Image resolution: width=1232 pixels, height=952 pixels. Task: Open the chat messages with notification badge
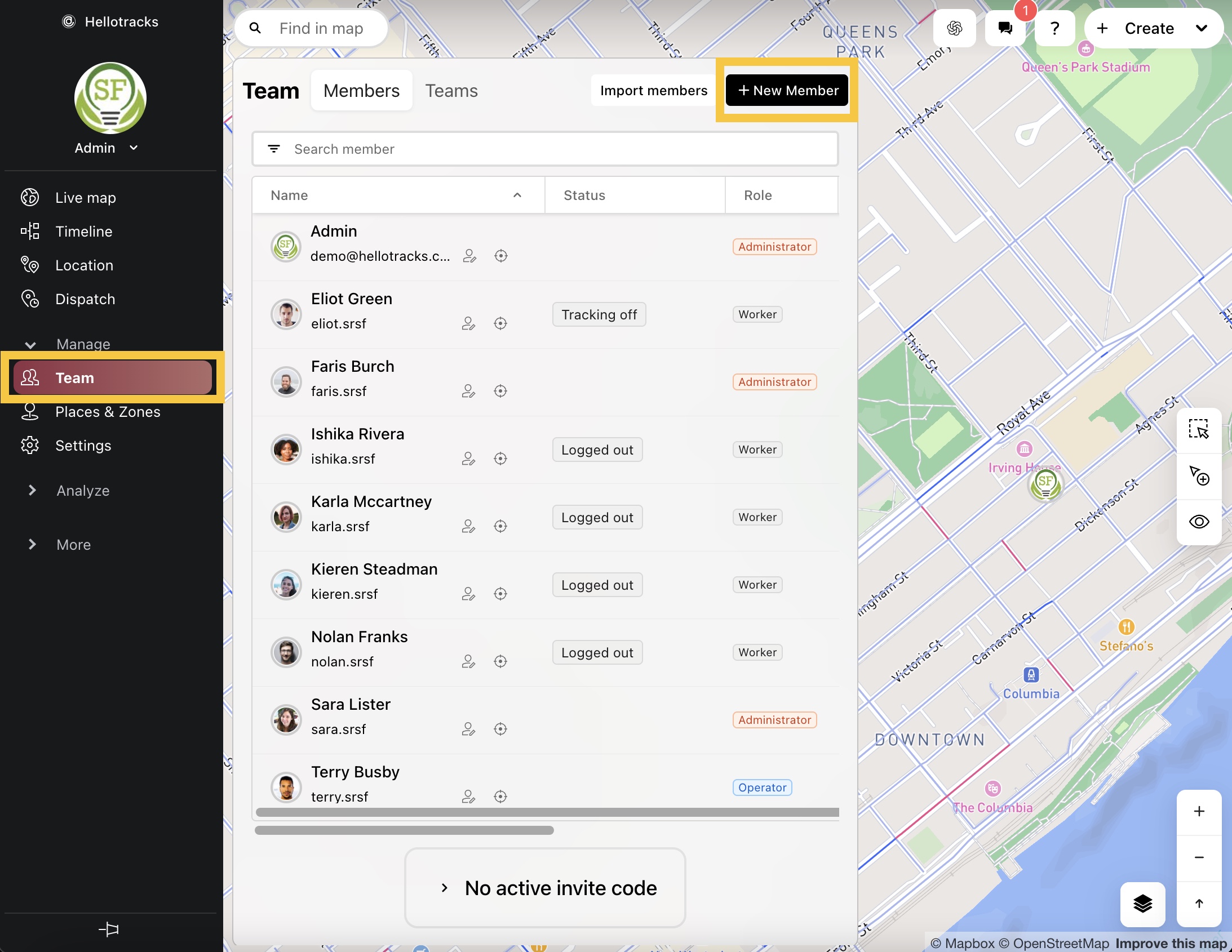coord(1005,28)
